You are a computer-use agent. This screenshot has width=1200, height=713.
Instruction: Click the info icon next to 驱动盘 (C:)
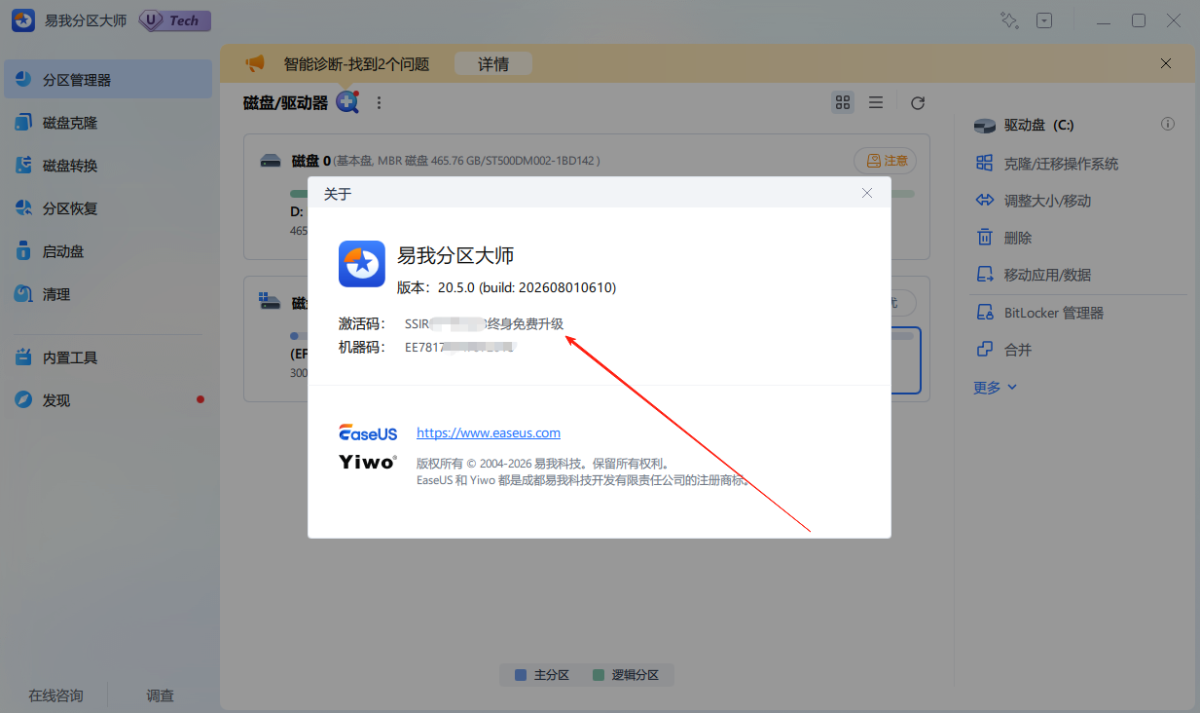pyautogui.click(x=1167, y=125)
